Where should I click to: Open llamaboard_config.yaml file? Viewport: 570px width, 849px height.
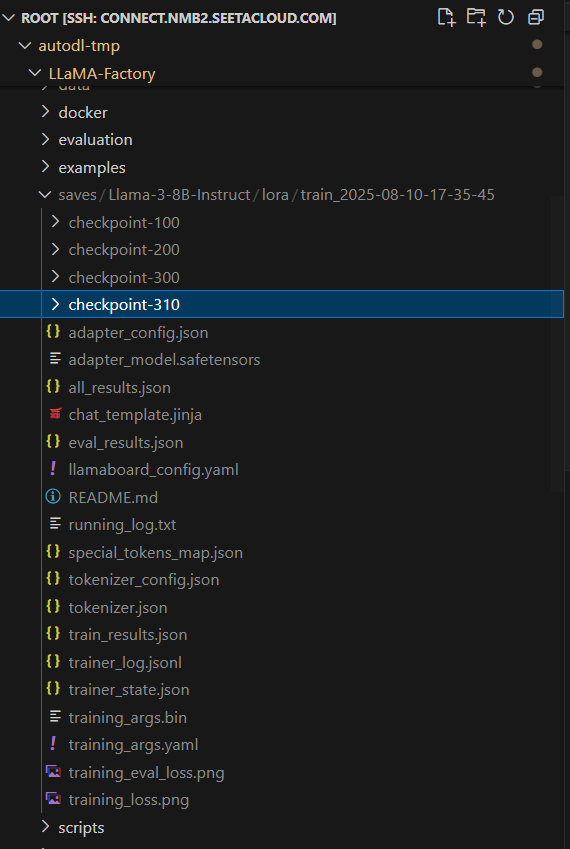[153, 470]
